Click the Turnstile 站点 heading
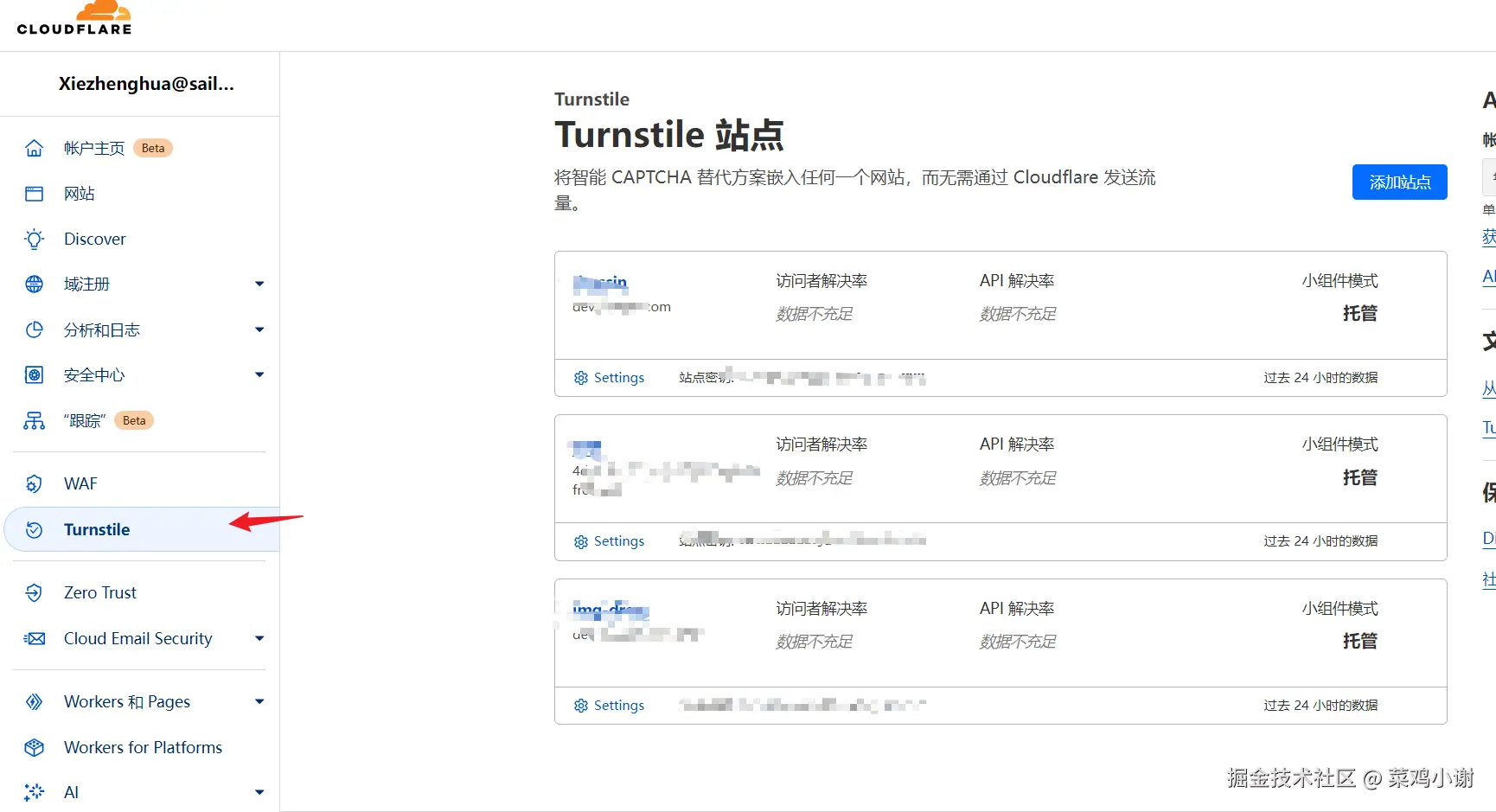Image resolution: width=1496 pixels, height=812 pixels. (x=668, y=135)
